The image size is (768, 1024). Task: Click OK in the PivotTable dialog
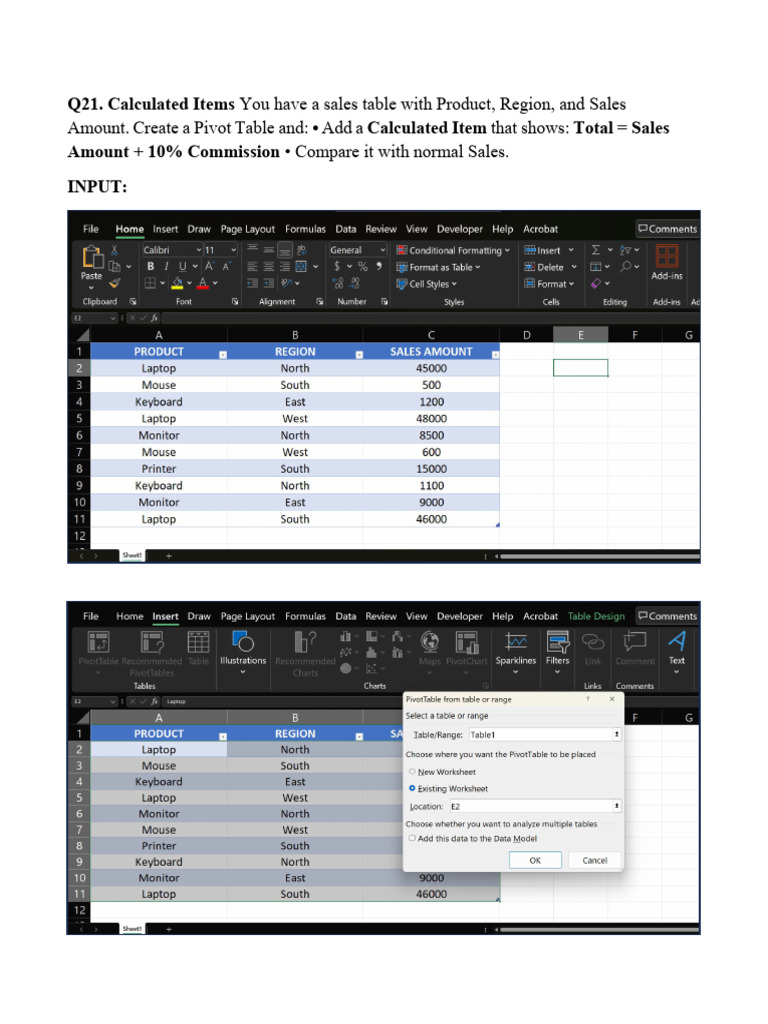click(535, 860)
